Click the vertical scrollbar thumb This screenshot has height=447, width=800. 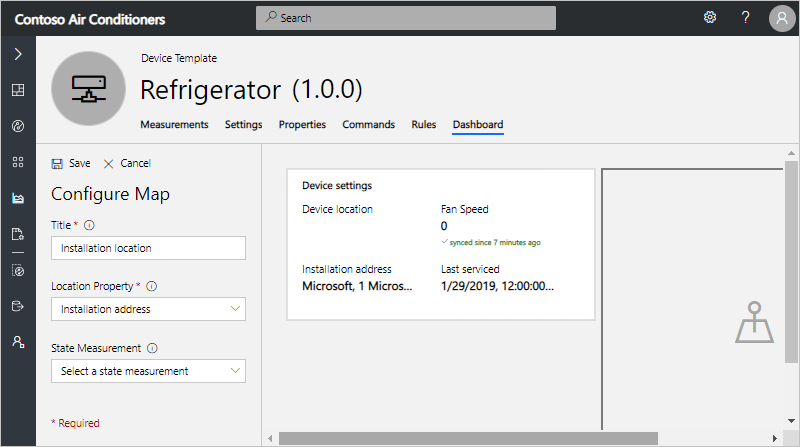point(791,262)
